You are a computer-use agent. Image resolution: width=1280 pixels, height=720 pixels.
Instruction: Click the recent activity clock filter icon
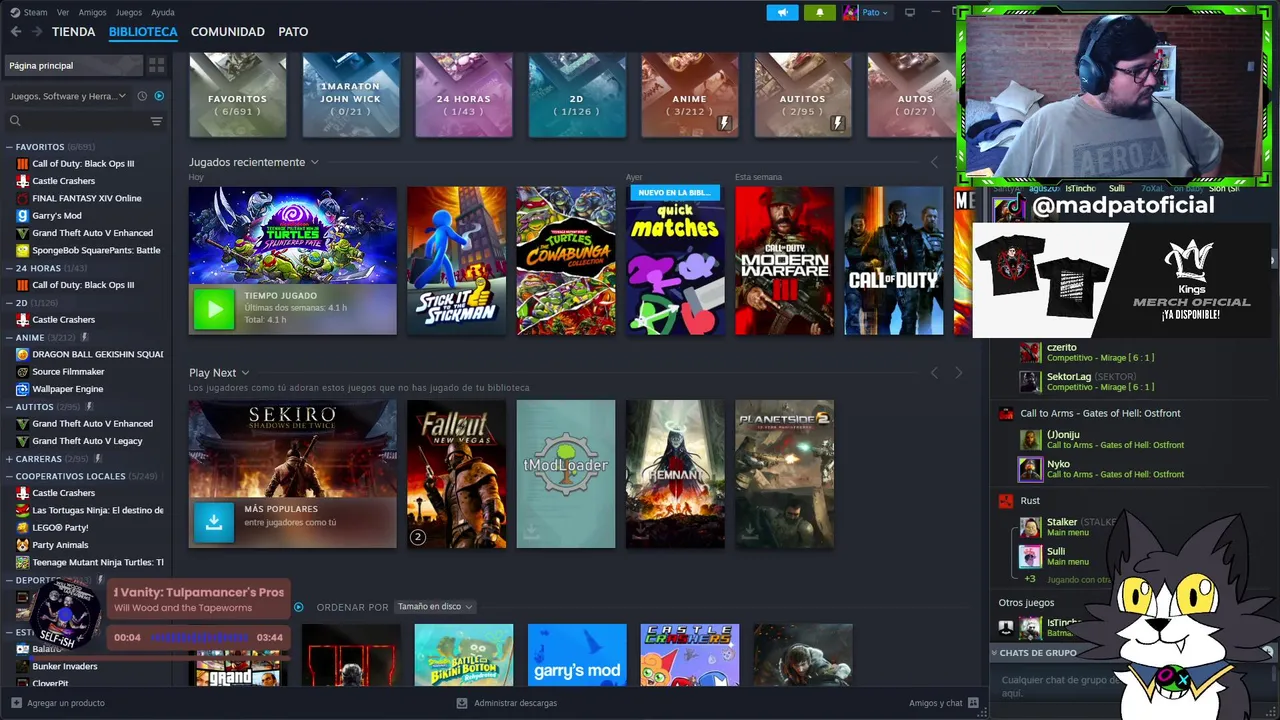point(142,96)
